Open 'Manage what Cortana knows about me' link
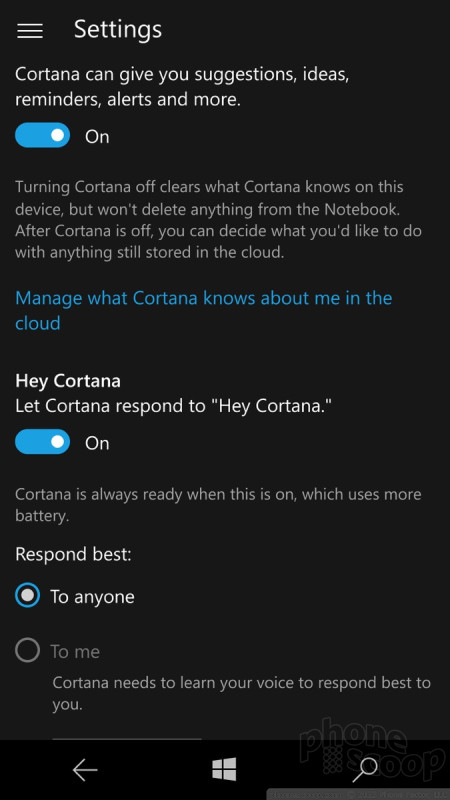 click(204, 310)
